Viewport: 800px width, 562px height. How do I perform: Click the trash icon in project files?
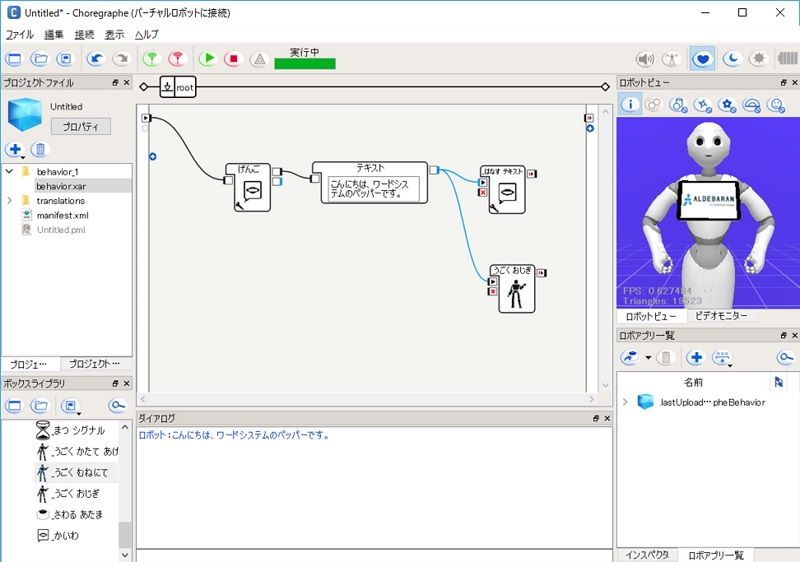click(39, 150)
